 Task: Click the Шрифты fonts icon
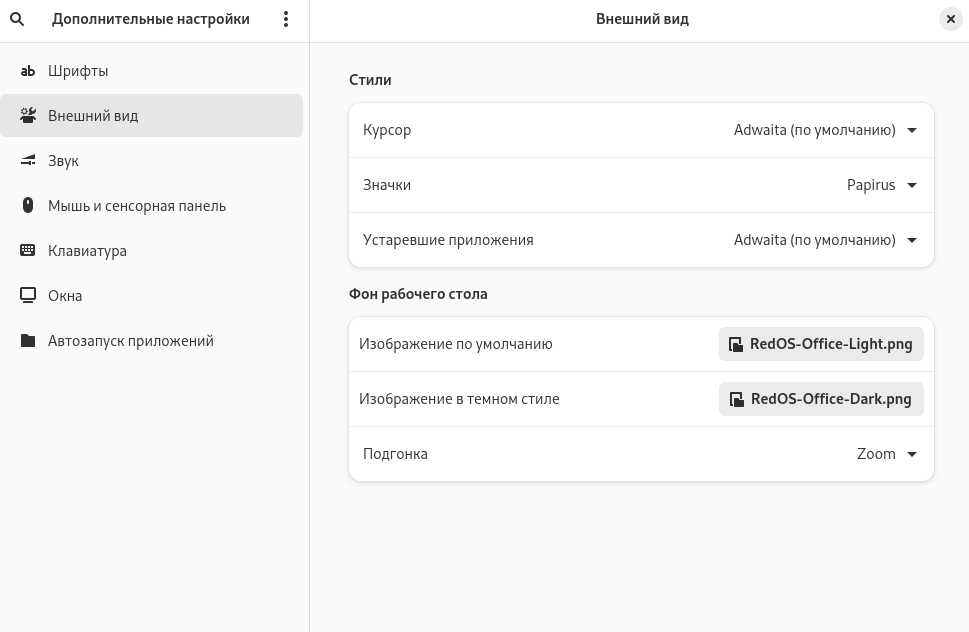(x=28, y=71)
